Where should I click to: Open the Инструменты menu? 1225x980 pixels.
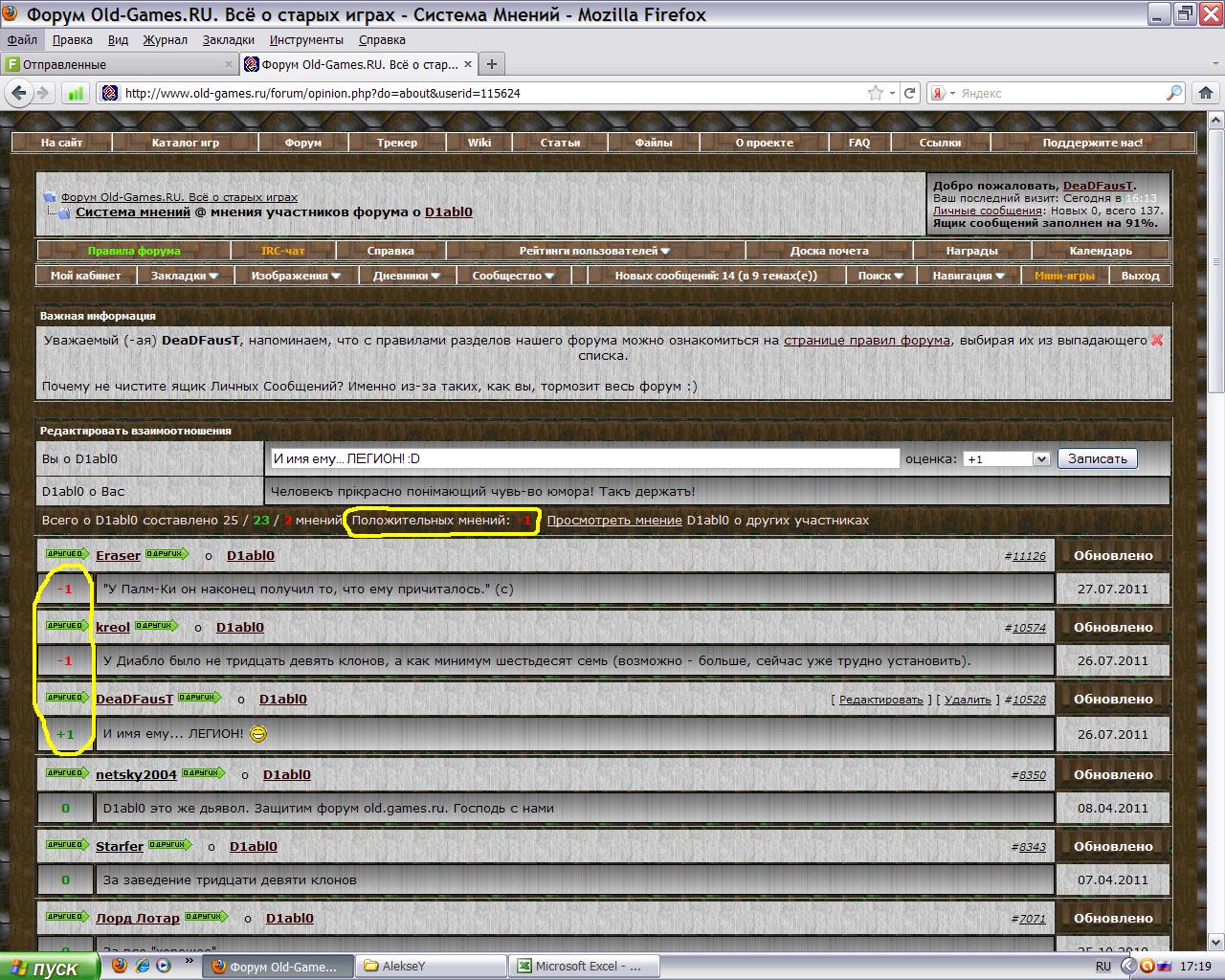[x=306, y=40]
